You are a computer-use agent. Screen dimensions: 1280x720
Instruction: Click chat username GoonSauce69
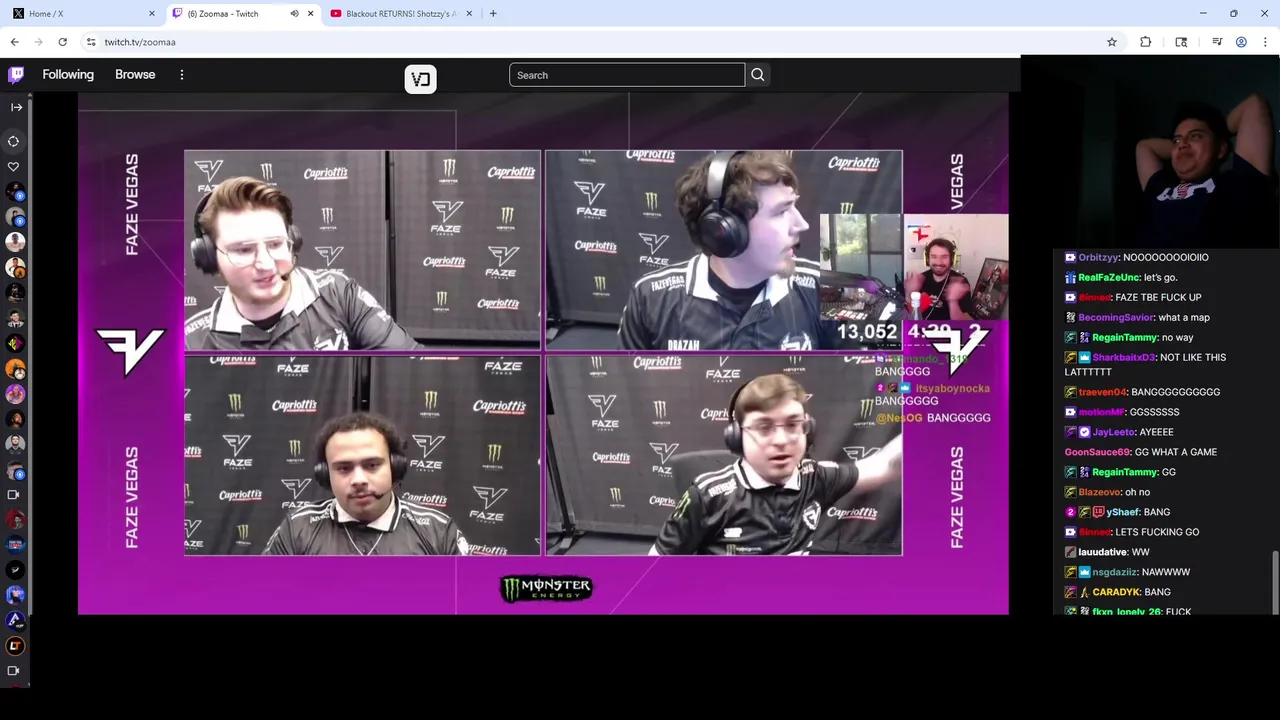point(1097,452)
